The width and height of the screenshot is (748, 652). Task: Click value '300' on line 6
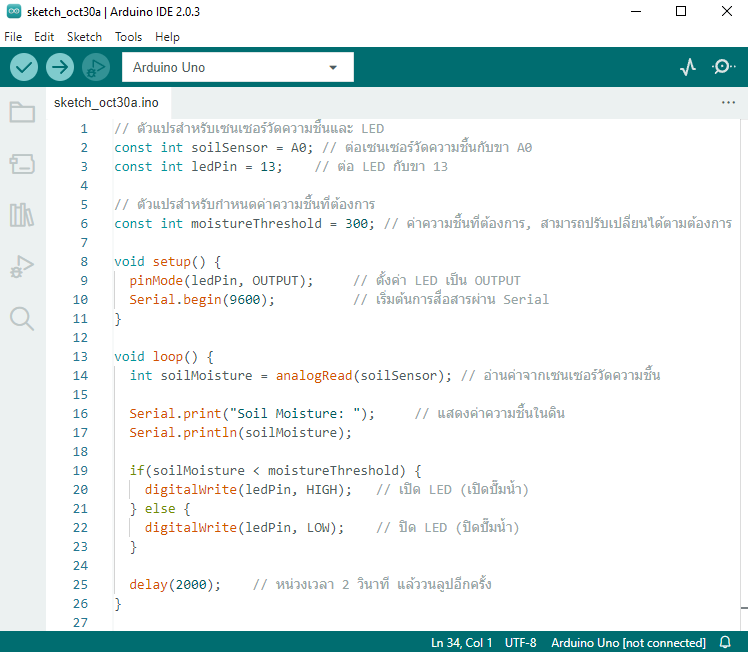click(356, 223)
